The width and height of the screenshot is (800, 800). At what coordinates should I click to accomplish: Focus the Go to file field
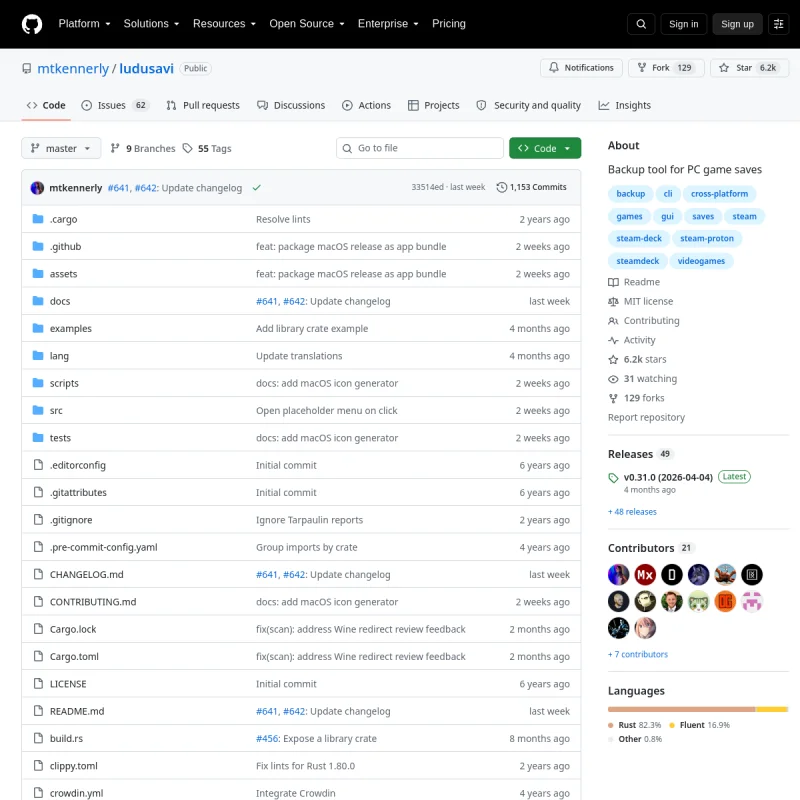(x=420, y=148)
